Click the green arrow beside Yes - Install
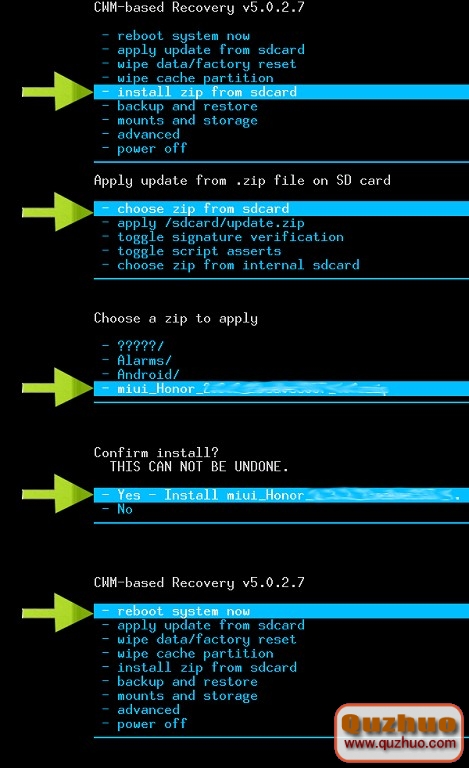469x768 pixels. tap(57, 494)
